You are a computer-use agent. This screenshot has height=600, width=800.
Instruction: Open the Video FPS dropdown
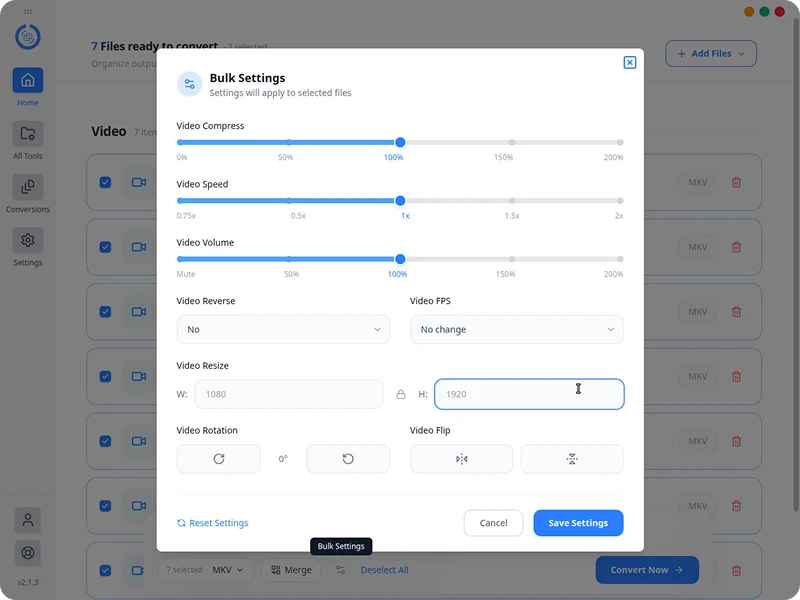516,330
